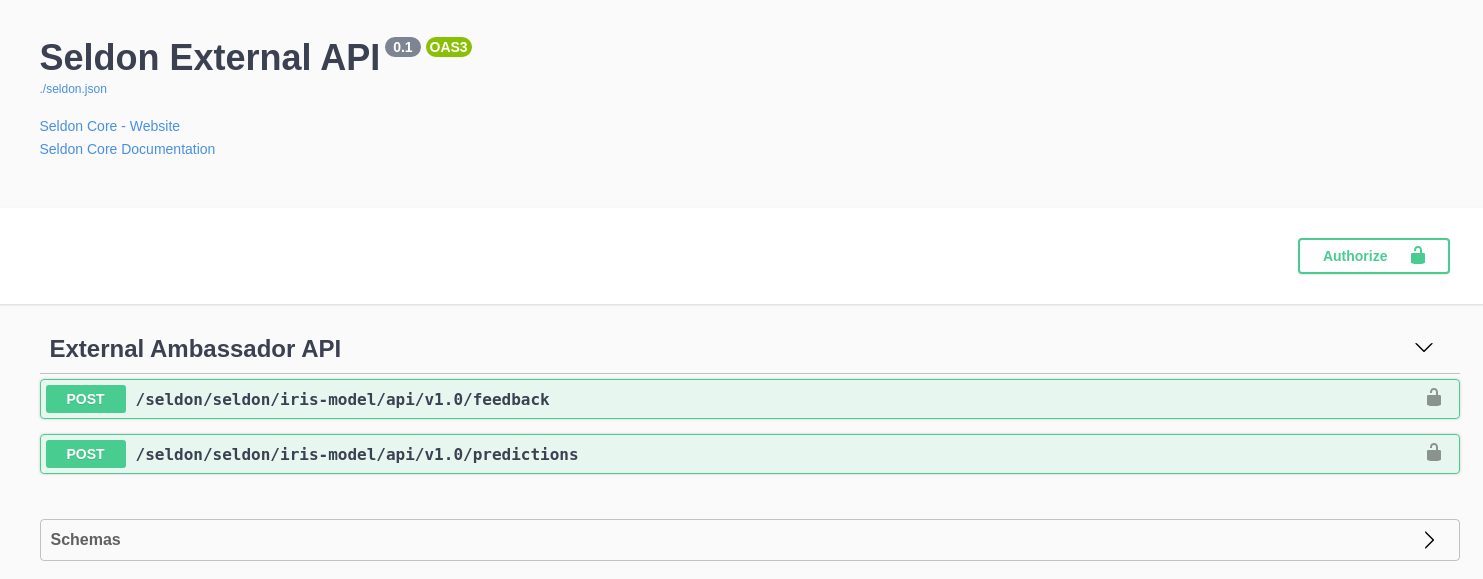Visit the Seldon Core Documentation link
The image size is (1483, 579).
pyautogui.click(x=127, y=149)
